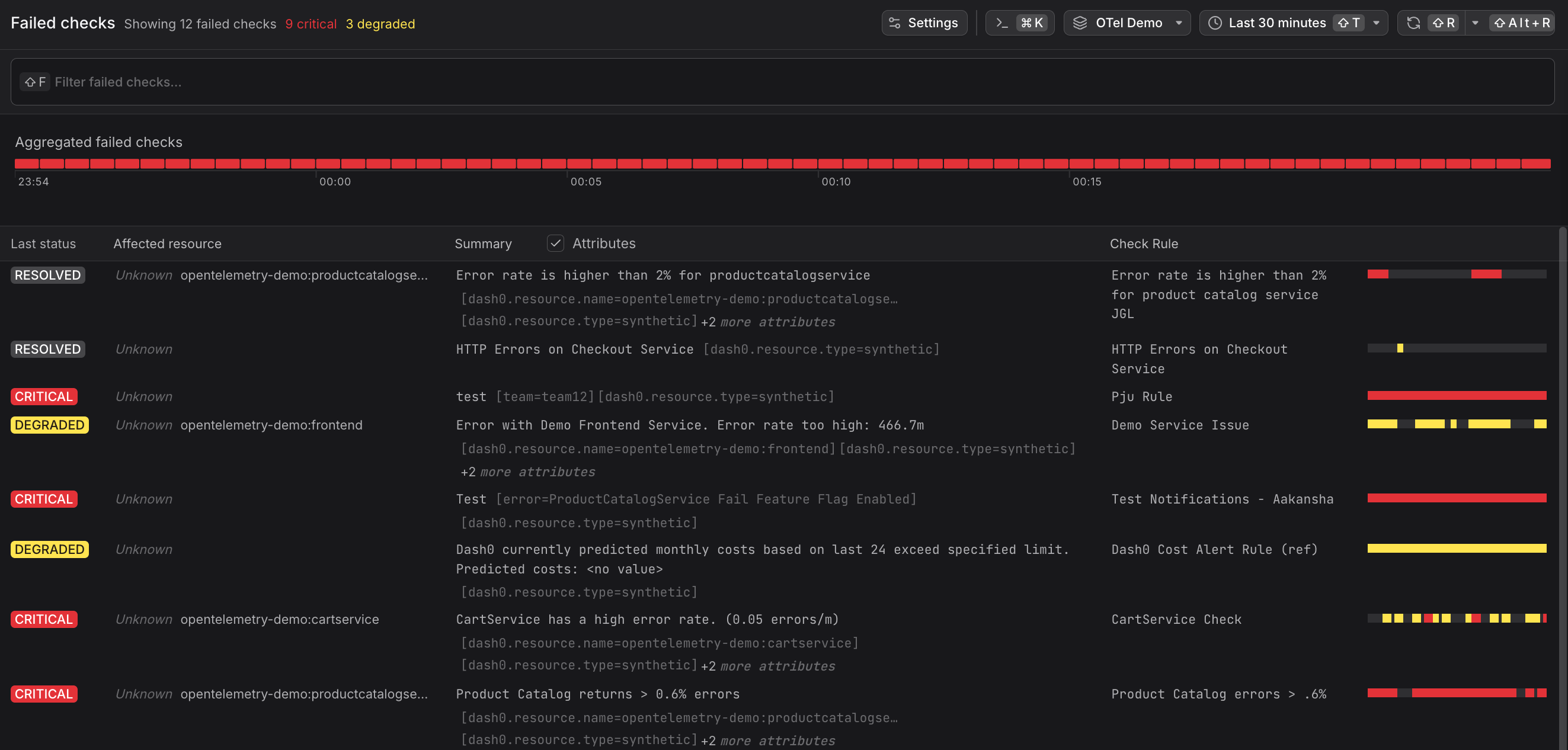Open the command palette terminal icon
Screen dimensions: 1568x750
click(x=1002, y=23)
